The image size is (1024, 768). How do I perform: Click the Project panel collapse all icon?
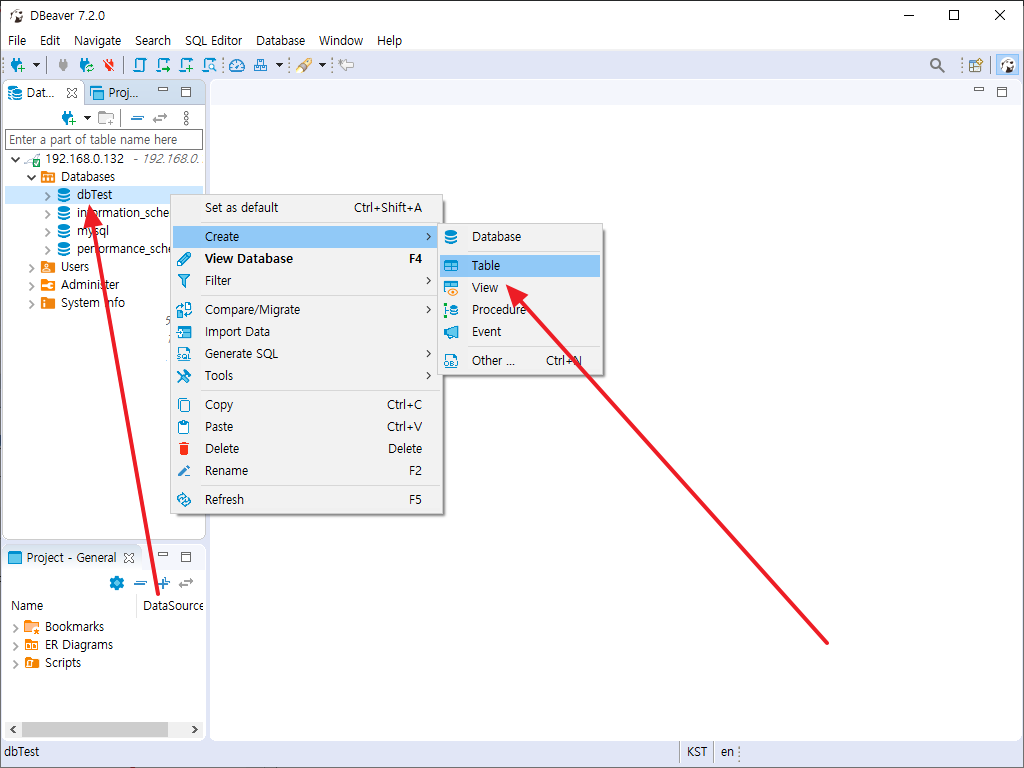coord(140,583)
